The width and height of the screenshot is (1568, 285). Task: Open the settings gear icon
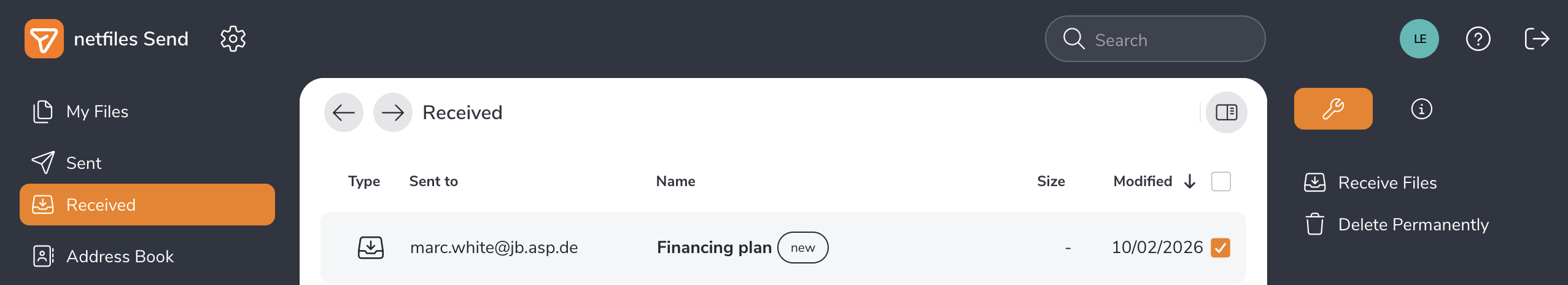233,39
